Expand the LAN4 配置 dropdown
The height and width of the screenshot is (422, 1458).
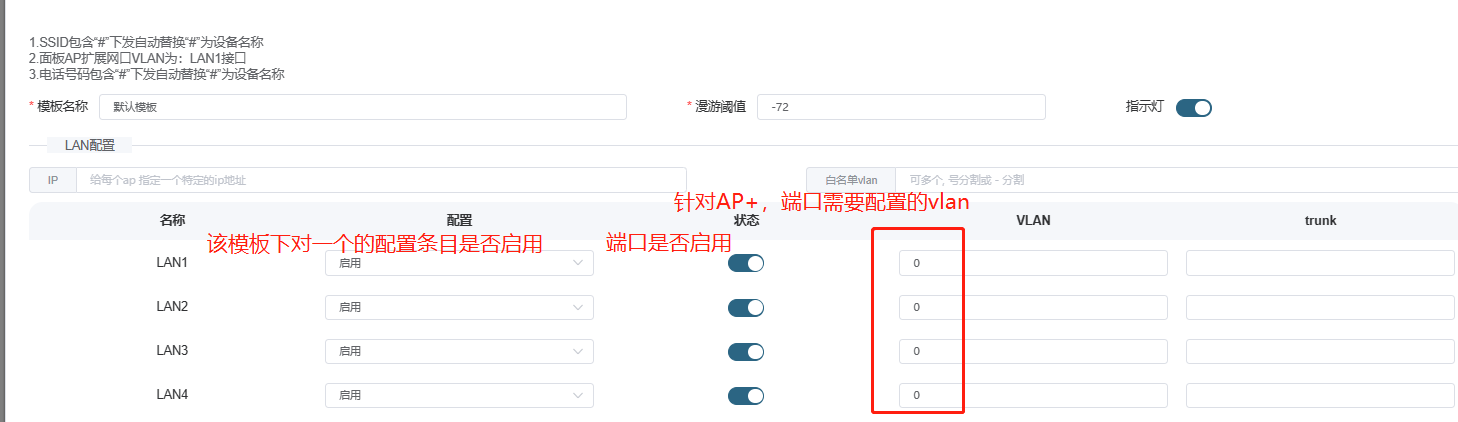(459, 395)
